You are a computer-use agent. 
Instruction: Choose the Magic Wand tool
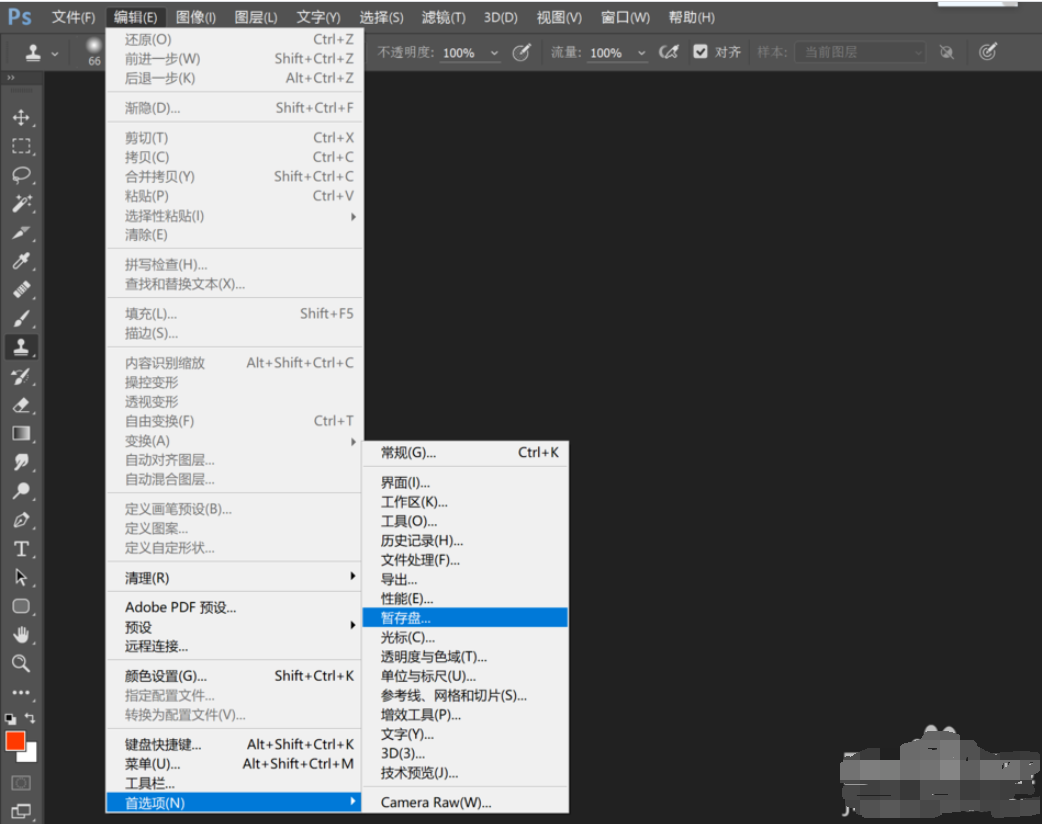click(21, 204)
